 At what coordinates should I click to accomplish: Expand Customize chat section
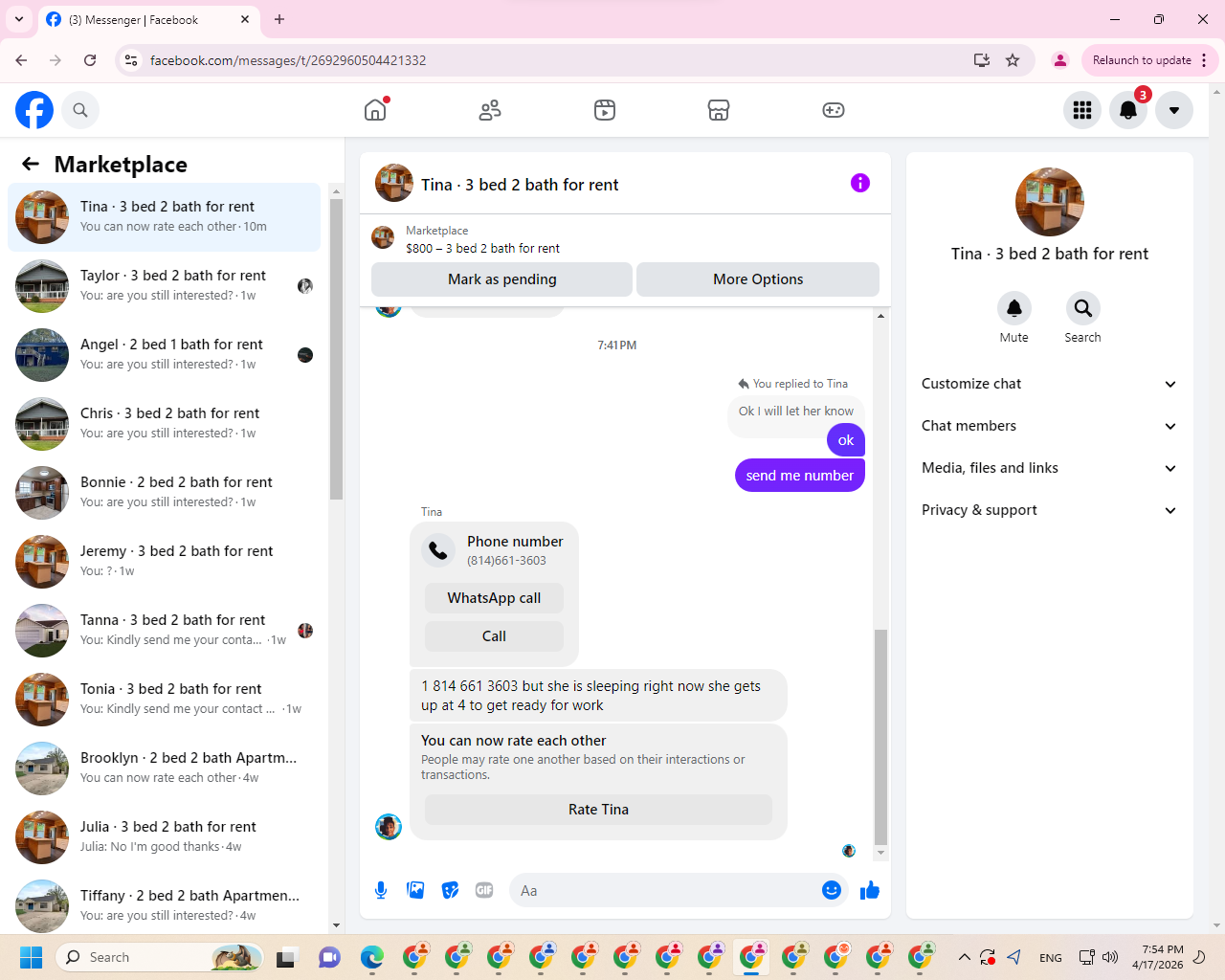1049,384
